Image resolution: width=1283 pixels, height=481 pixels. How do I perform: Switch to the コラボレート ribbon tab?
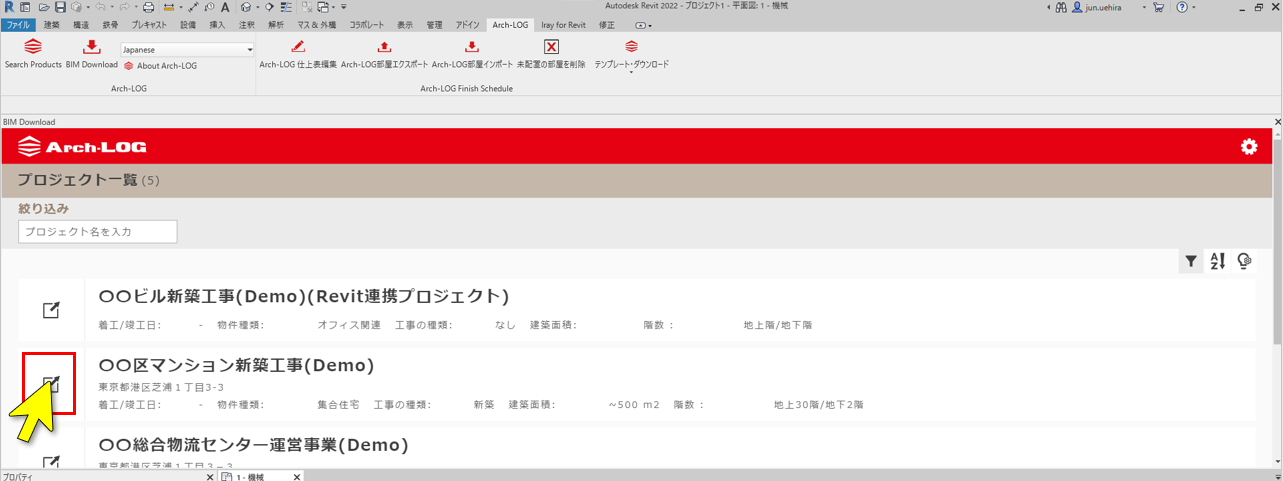pyautogui.click(x=366, y=25)
